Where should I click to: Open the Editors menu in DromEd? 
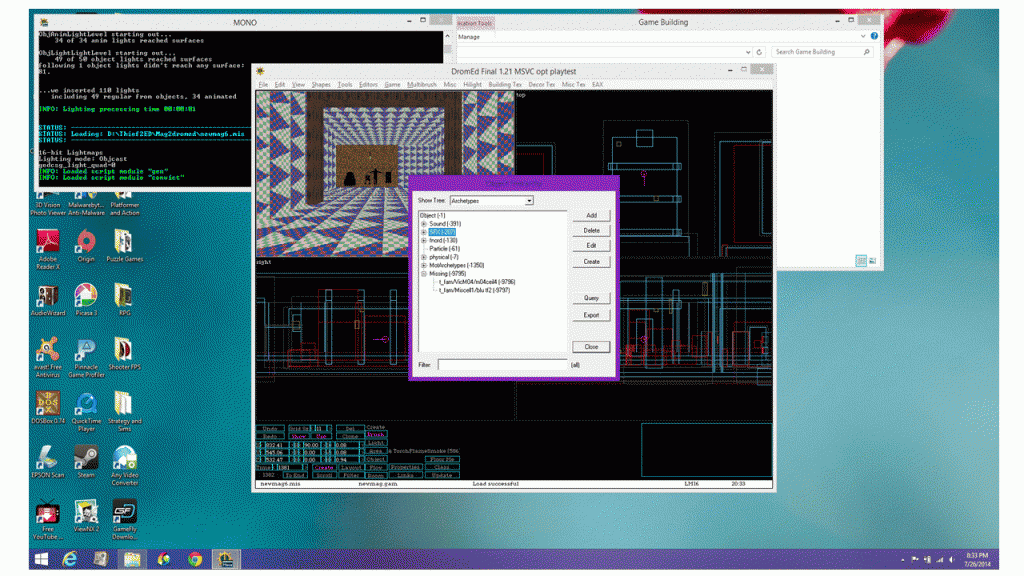[367, 85]
